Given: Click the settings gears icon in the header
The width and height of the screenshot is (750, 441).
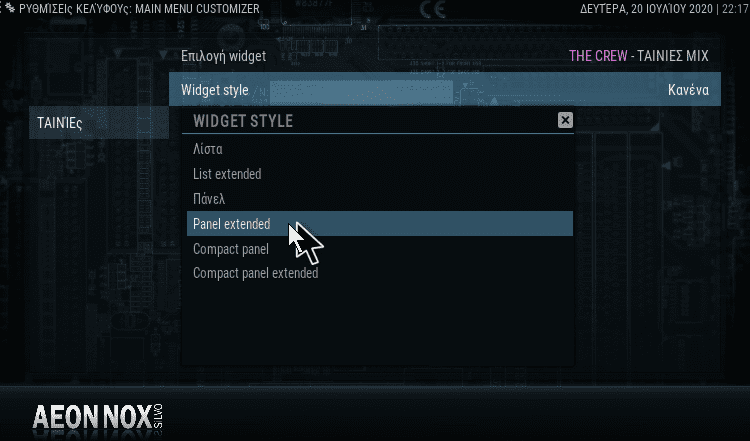Looking at the screenshot, I should point(8,8).
